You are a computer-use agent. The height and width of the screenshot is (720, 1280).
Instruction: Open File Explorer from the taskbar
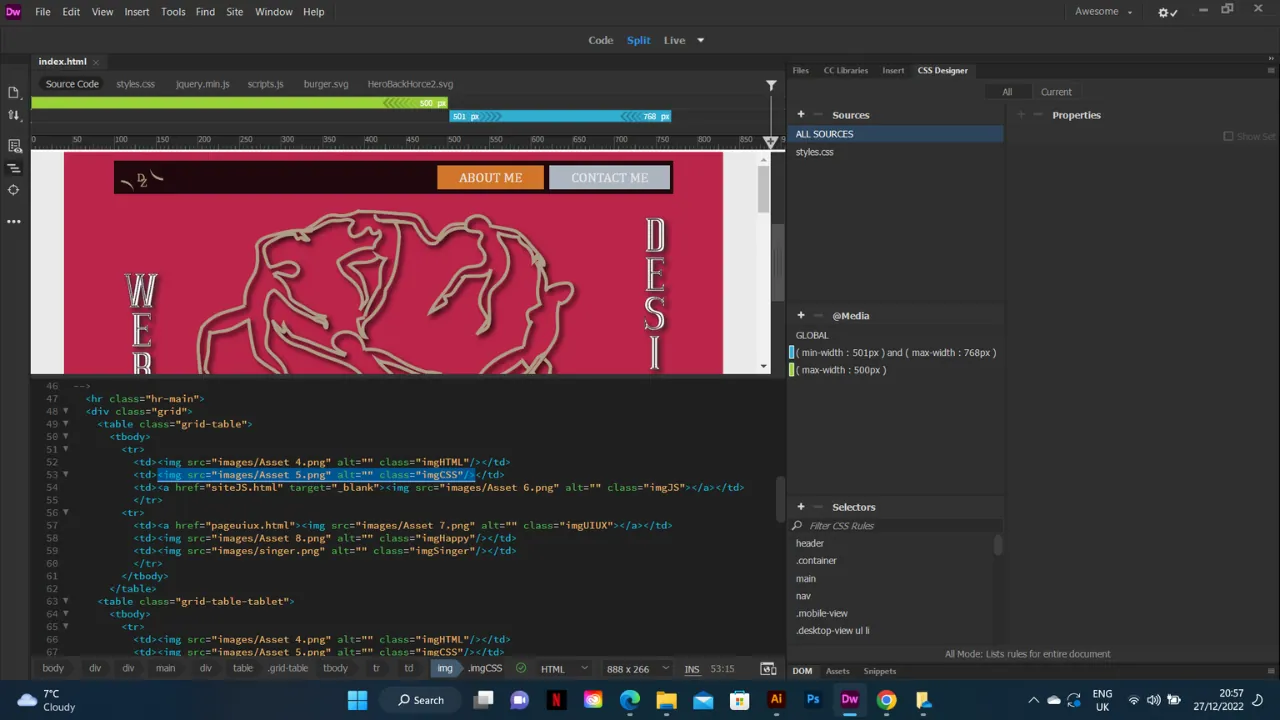(666, 700)
